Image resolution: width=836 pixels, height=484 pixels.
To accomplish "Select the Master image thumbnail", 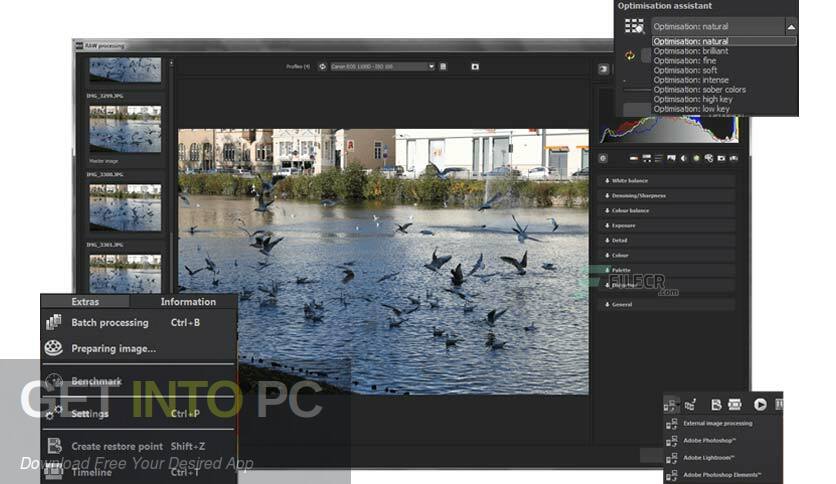I will point(125,129).
